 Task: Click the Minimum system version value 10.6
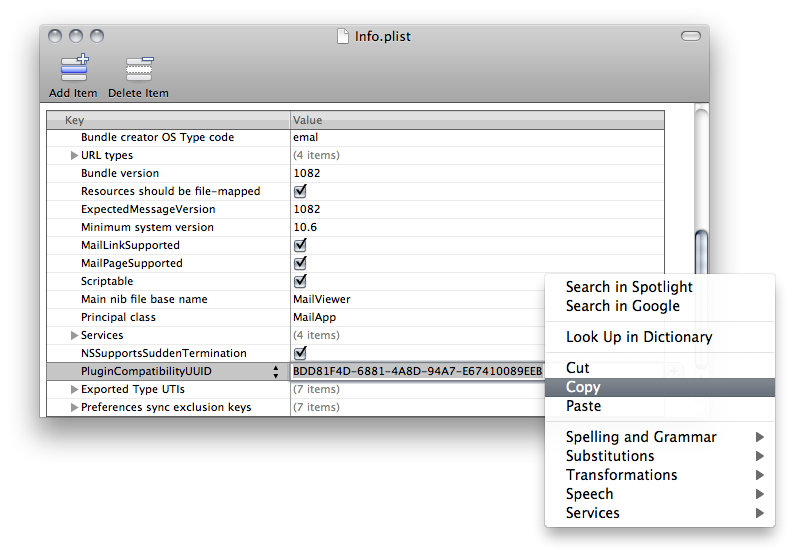pyautogui.click(x=305, y=227)
